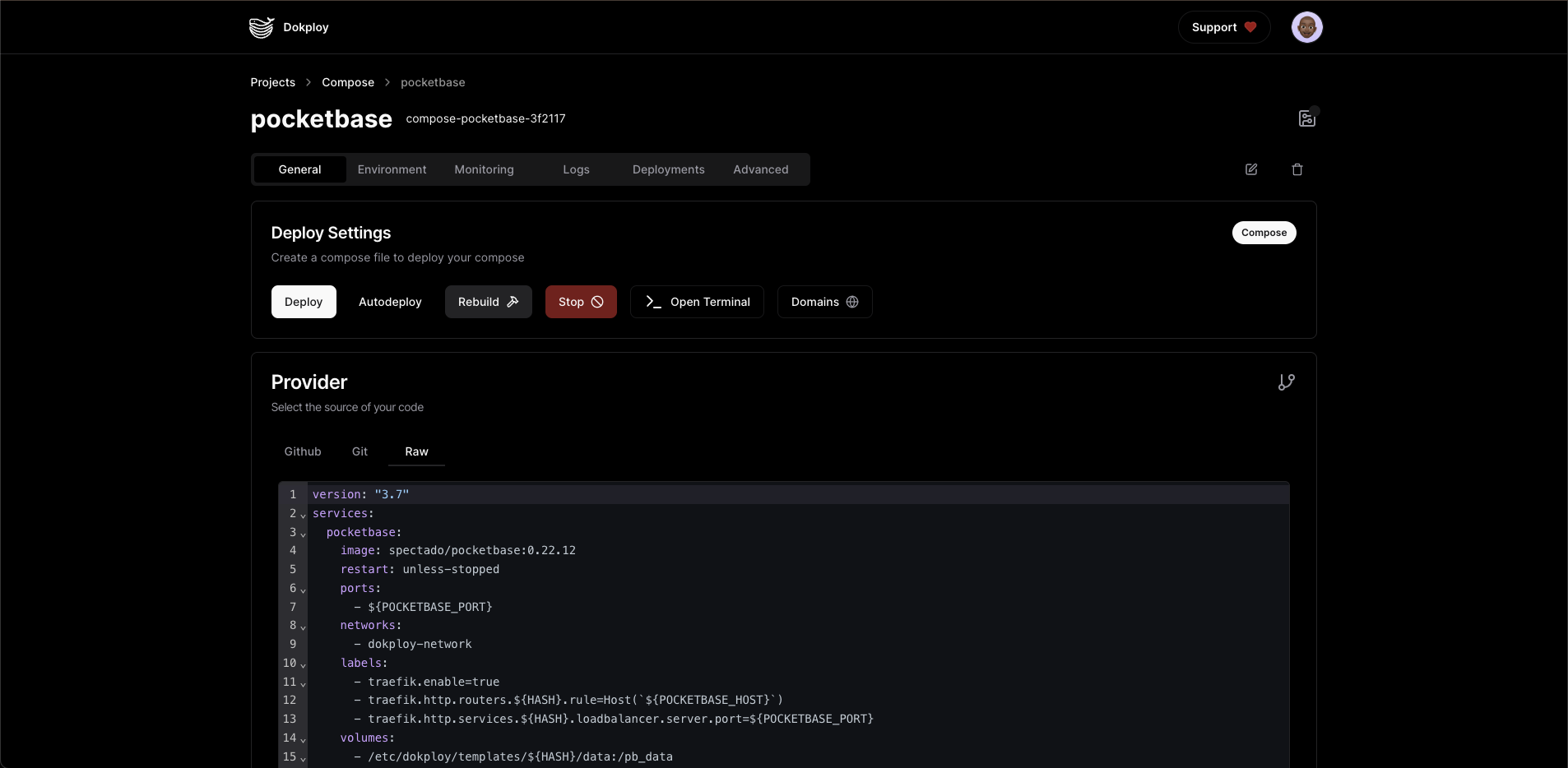Deploy the pocketbase compose
This screenshot has height=768, width=1568.
[304, 302]
